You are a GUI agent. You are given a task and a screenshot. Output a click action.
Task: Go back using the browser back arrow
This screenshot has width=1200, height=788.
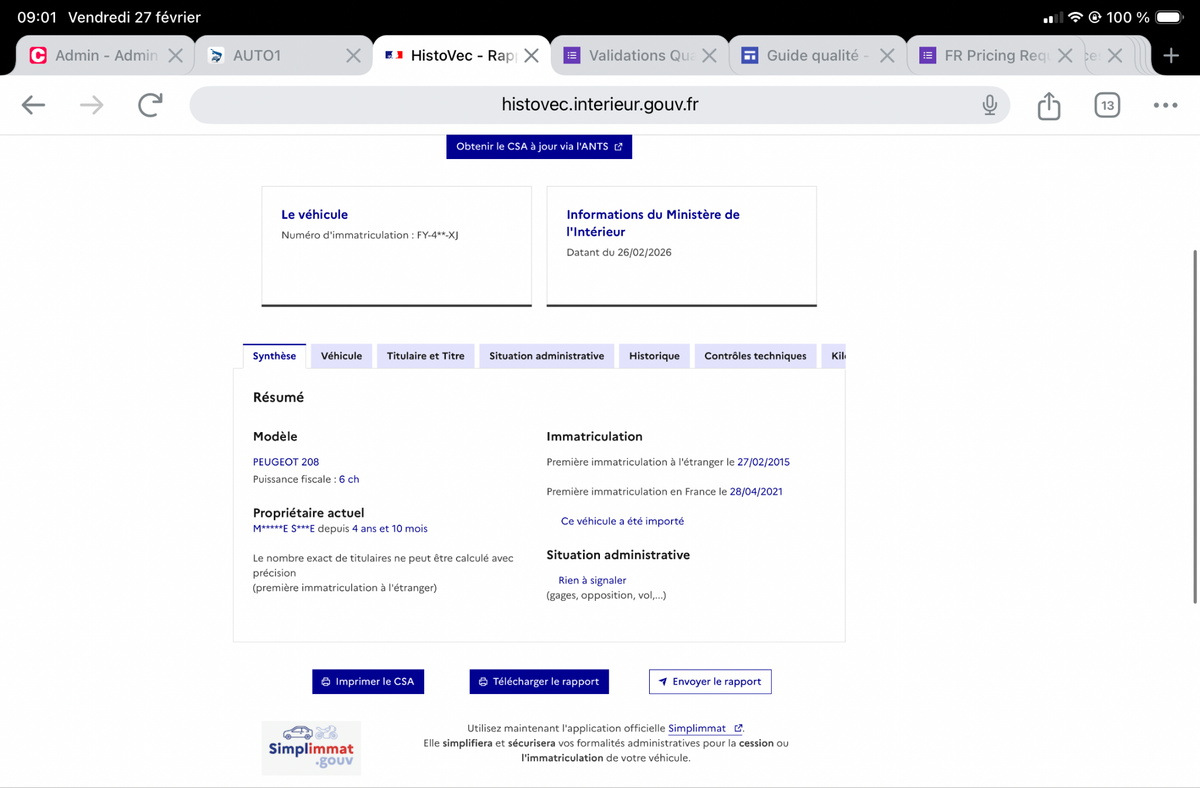point(33,105)
